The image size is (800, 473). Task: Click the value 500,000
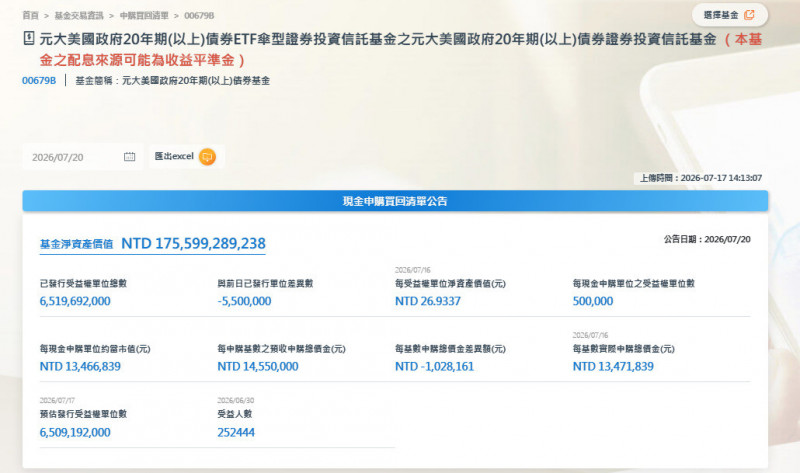point(593,301)
